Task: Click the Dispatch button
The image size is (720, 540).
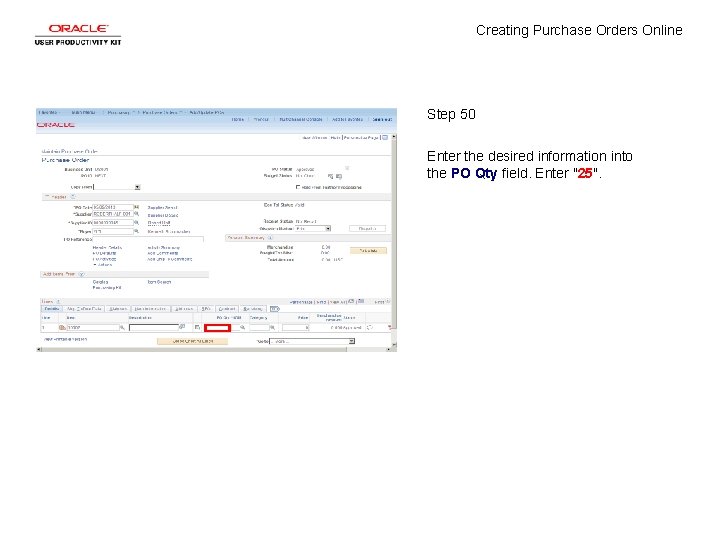Action: (367, 228)
